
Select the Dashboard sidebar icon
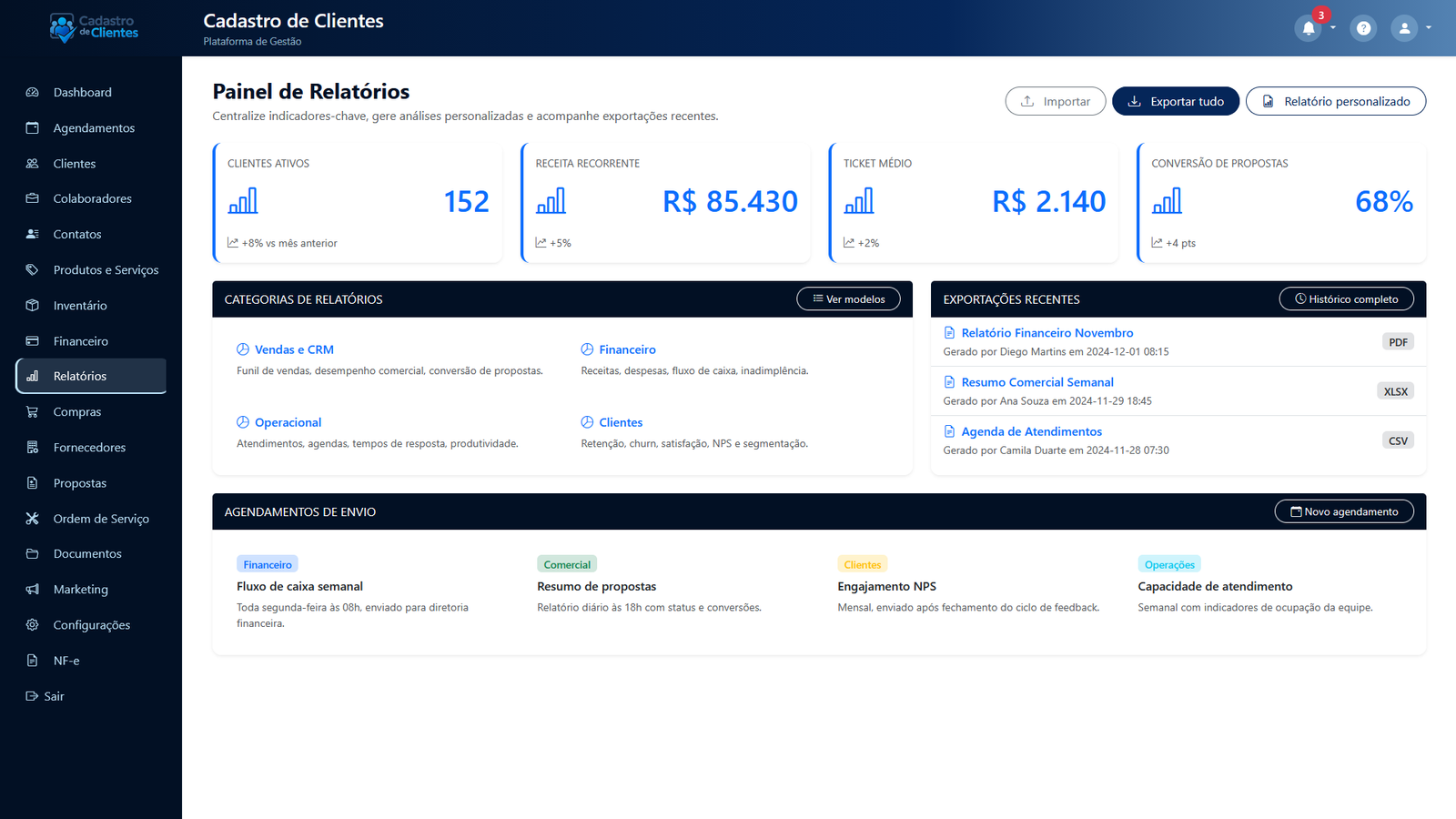tap(33, 92)
